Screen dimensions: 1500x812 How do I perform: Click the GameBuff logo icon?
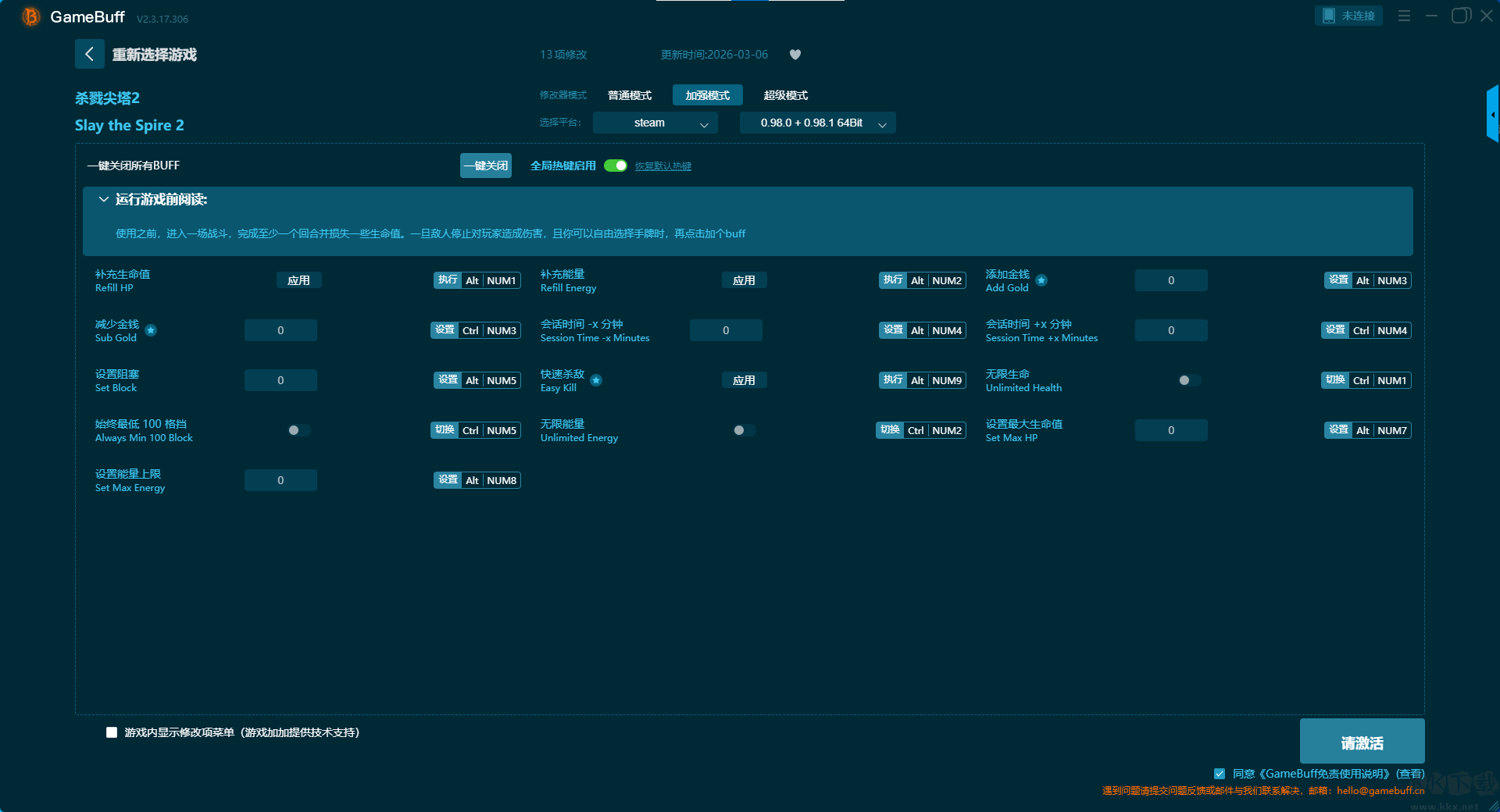click(31, 16)
